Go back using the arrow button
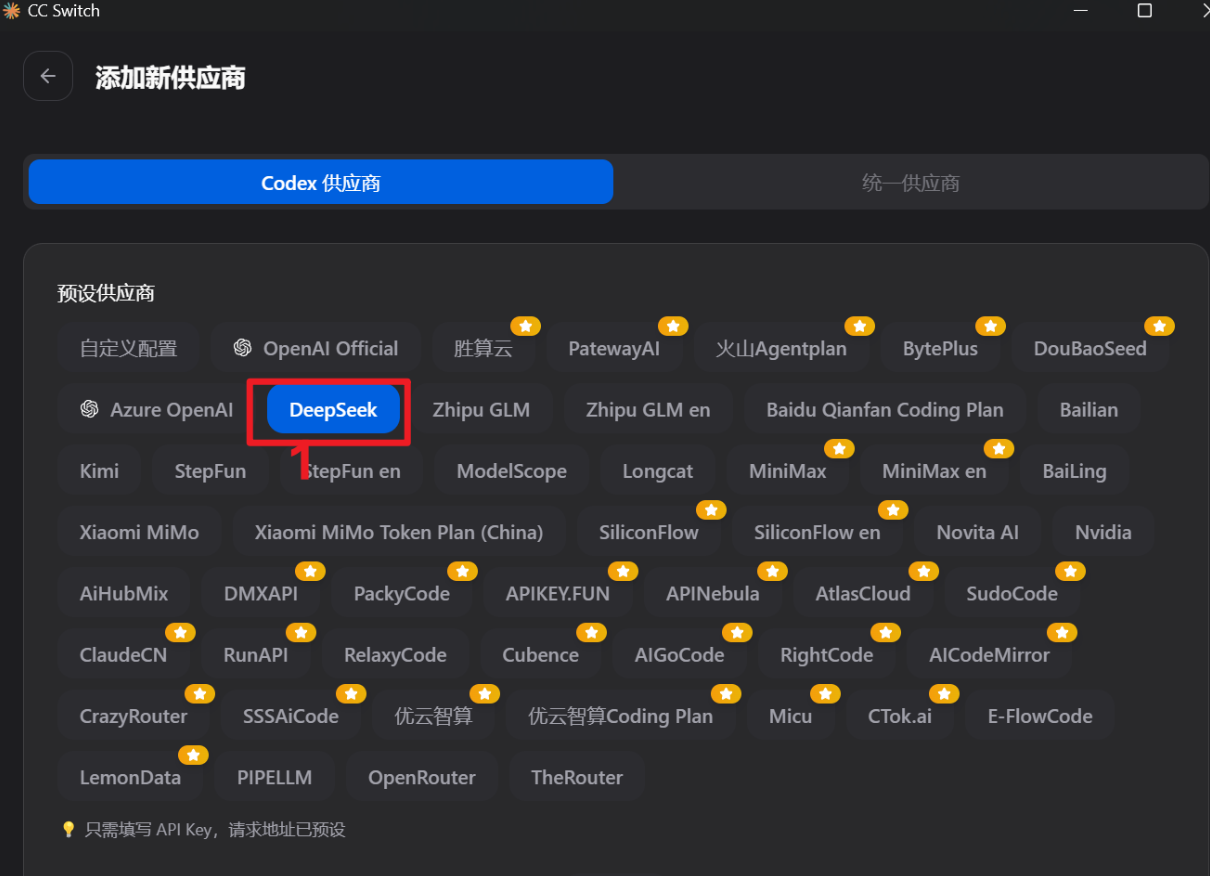Image resolution: width=1210 pixels, height=876 pixels. pos(48,76)
